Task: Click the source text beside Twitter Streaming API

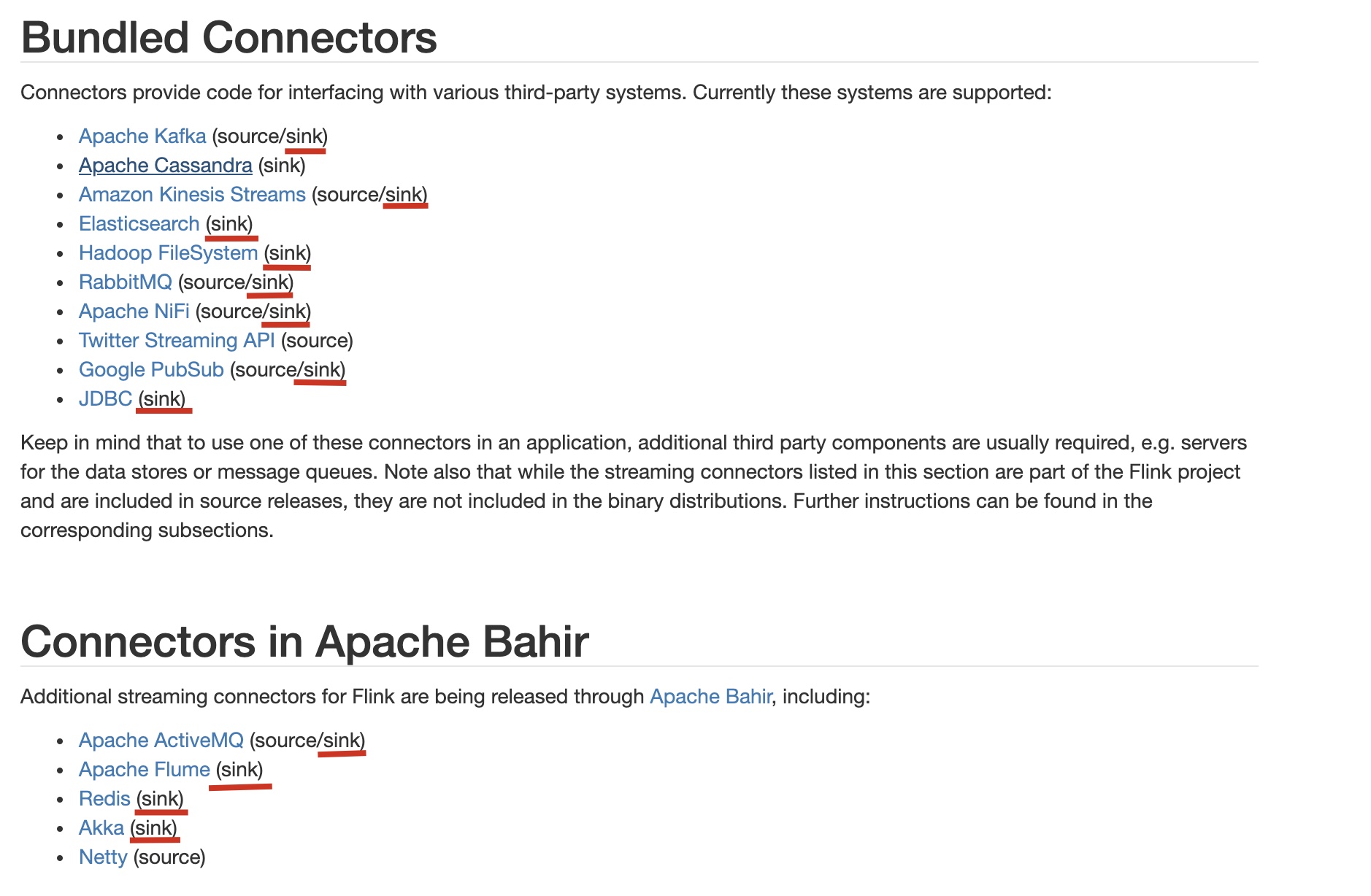Action: pyautogui.click(x=317, y=341)
